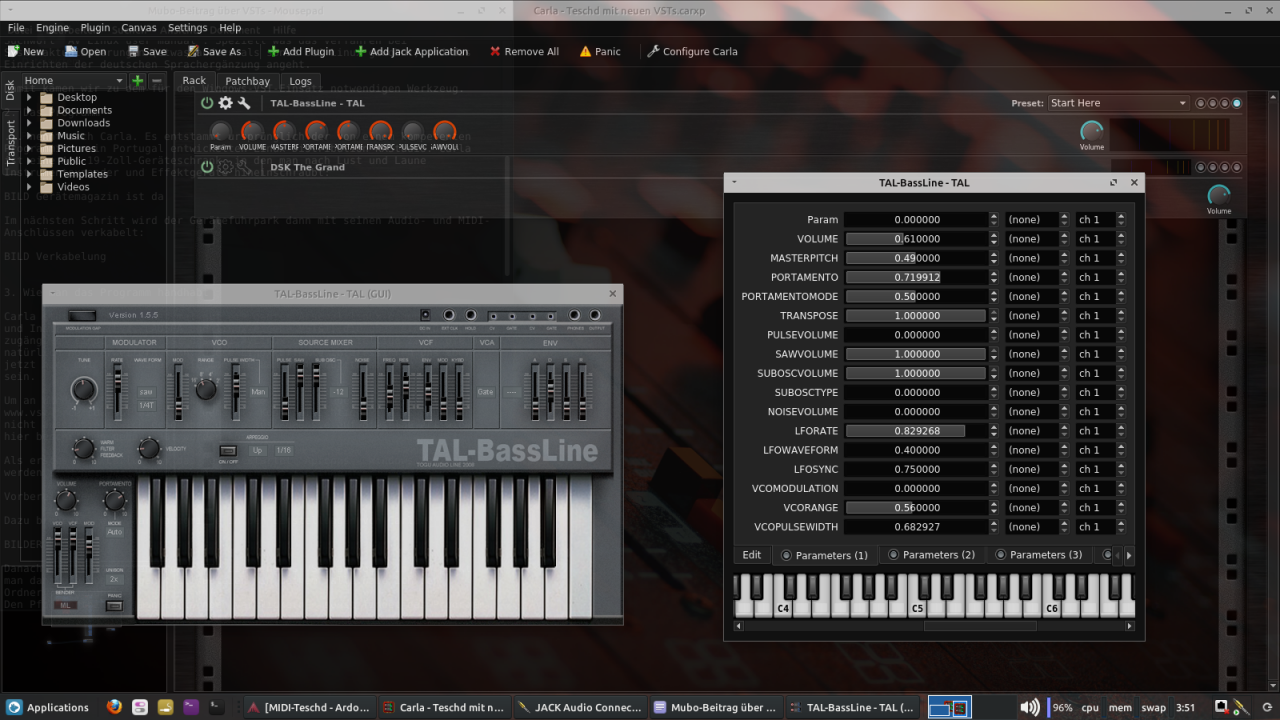
Task: Expand the Videos folder in tree
Action: point(29,186)
